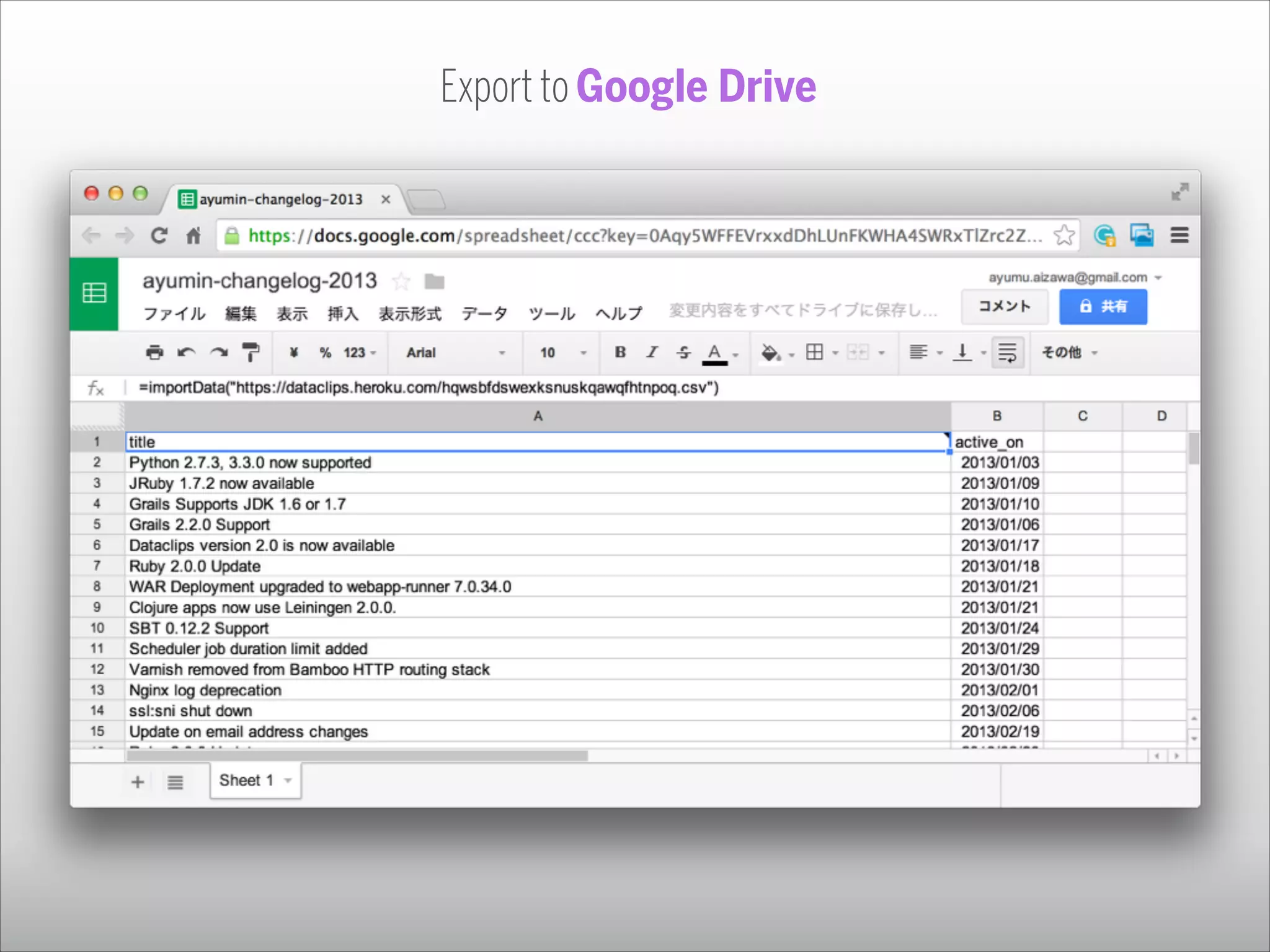This screenshot has width=1270, height=952.
Task: Open the Chrome hamburger menu
Action: [x=1179, y=236]
